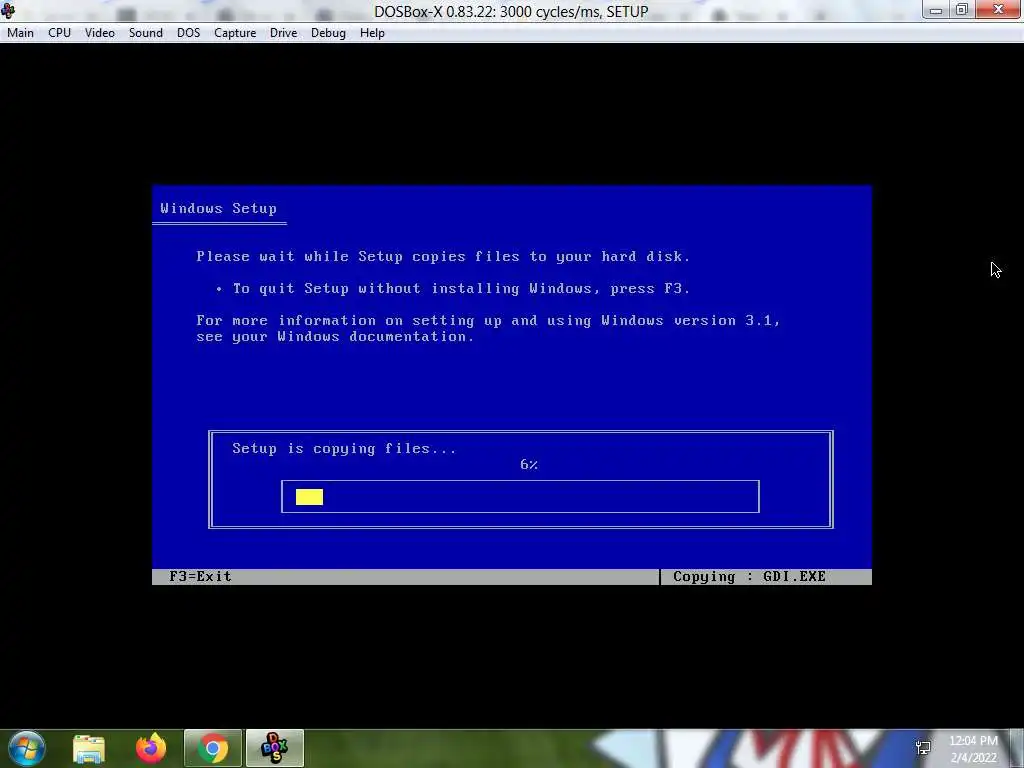This screenshot has height=768, width=1024.
Task: Open the DOS menu
Action: point(189,33)
